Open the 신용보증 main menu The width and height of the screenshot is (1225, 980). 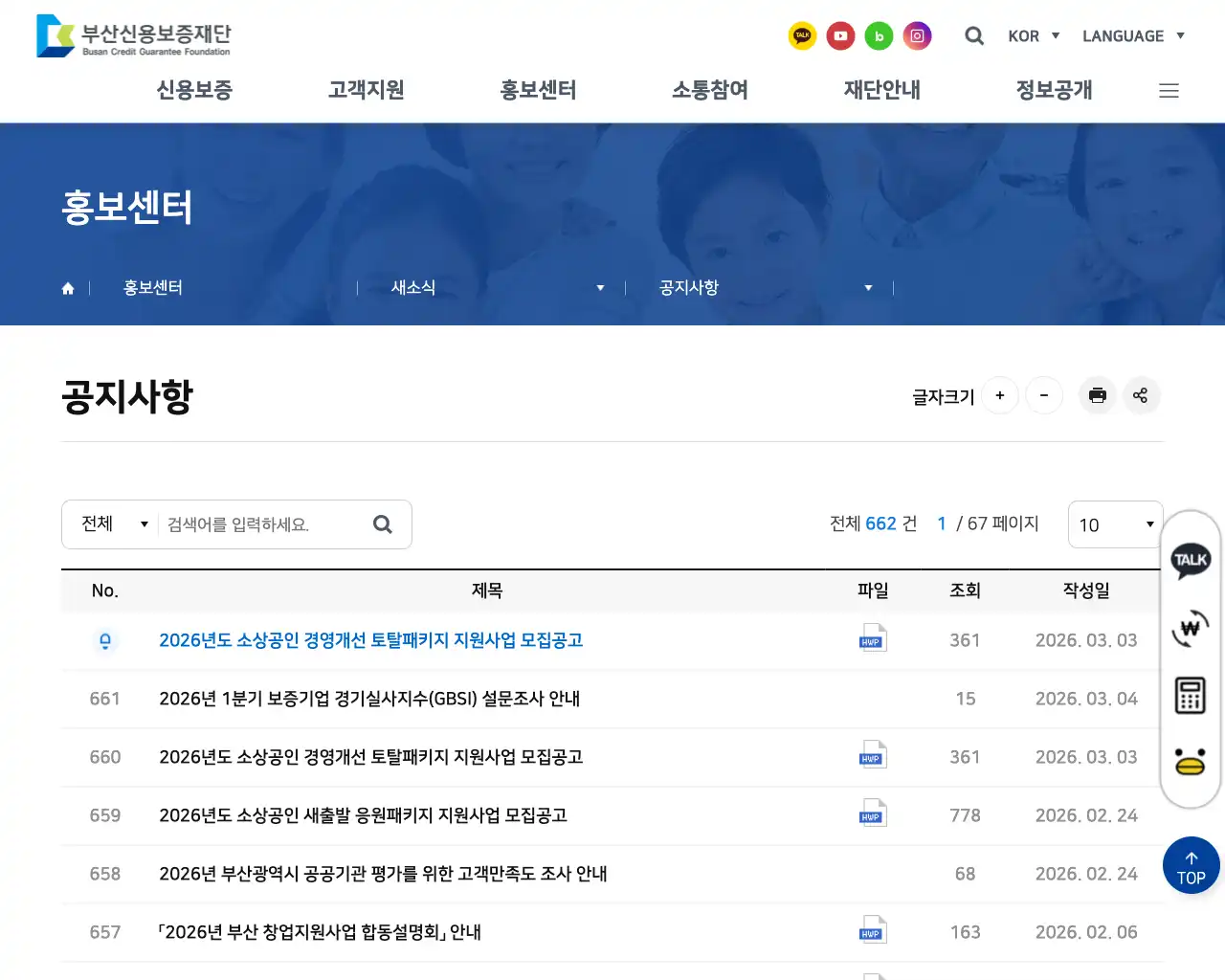[x=194, y=90]
